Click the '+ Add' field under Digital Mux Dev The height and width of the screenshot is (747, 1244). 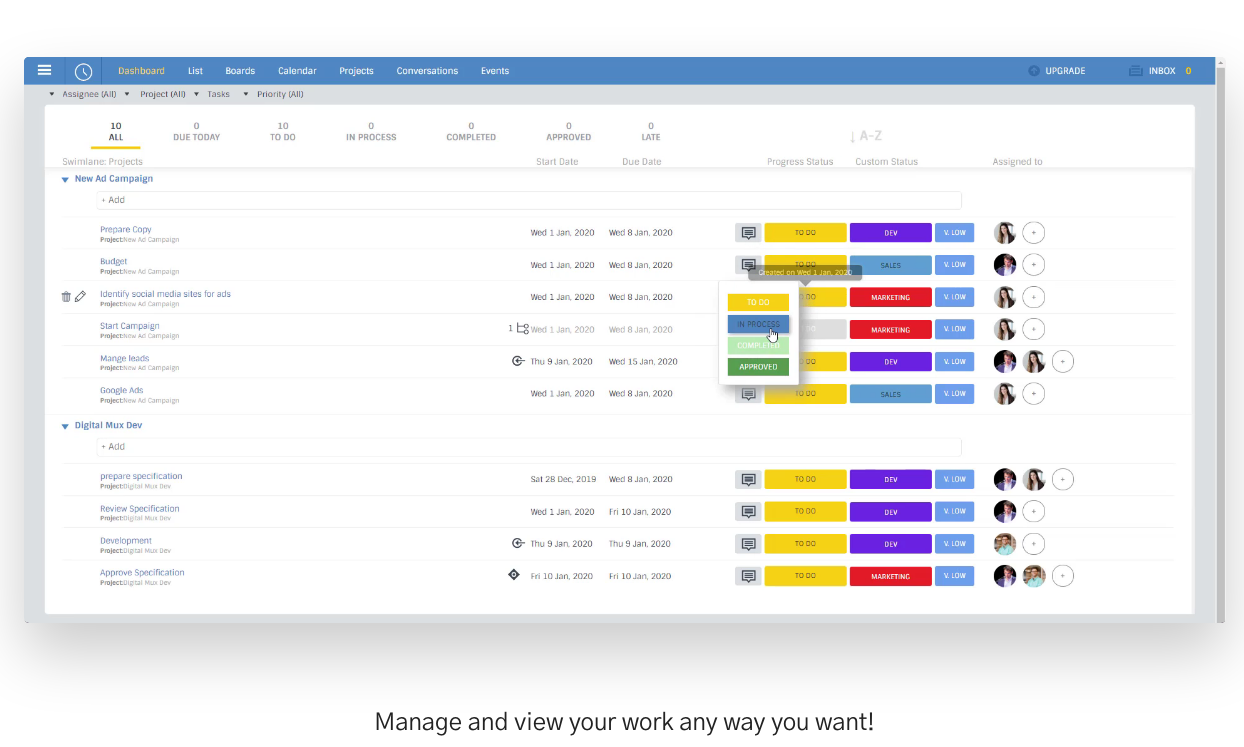coord(528,447)
